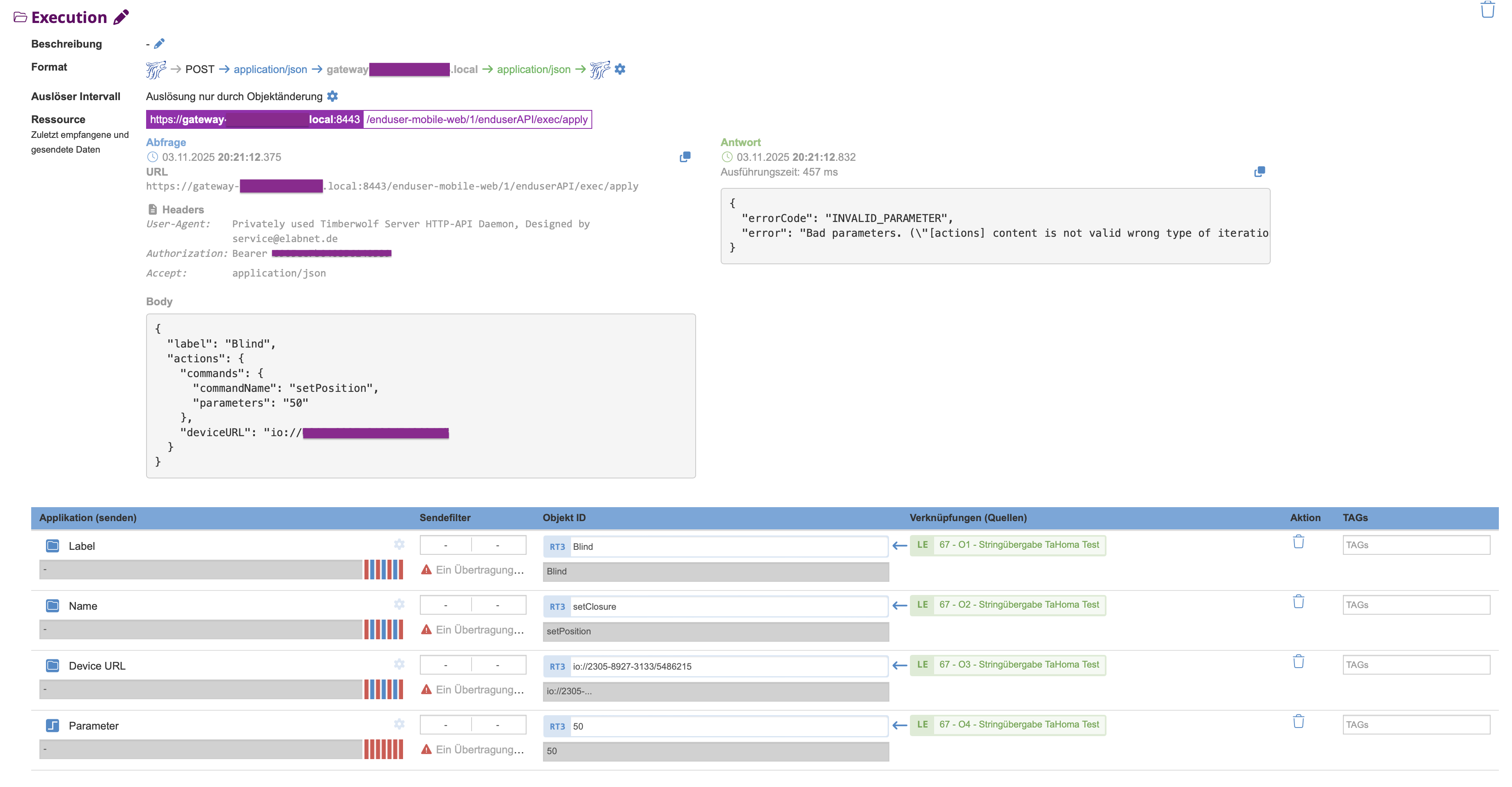This screenshot has height=787, width=1512.
Task: Open the Label row gear settings
Action: click(399, 544)
